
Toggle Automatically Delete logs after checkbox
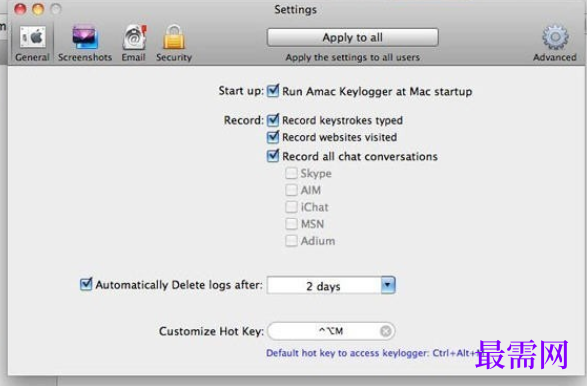coord(86,284)
